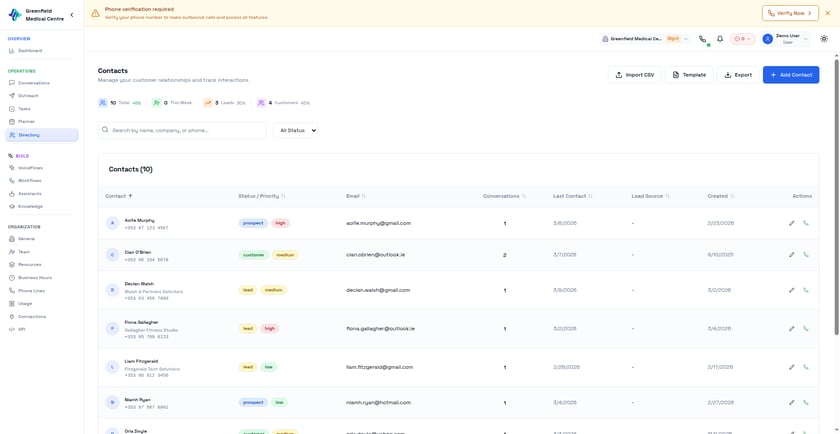Dismiss the phone verification banner
Viewport: 840px width, 434px height.
[828, 13]
